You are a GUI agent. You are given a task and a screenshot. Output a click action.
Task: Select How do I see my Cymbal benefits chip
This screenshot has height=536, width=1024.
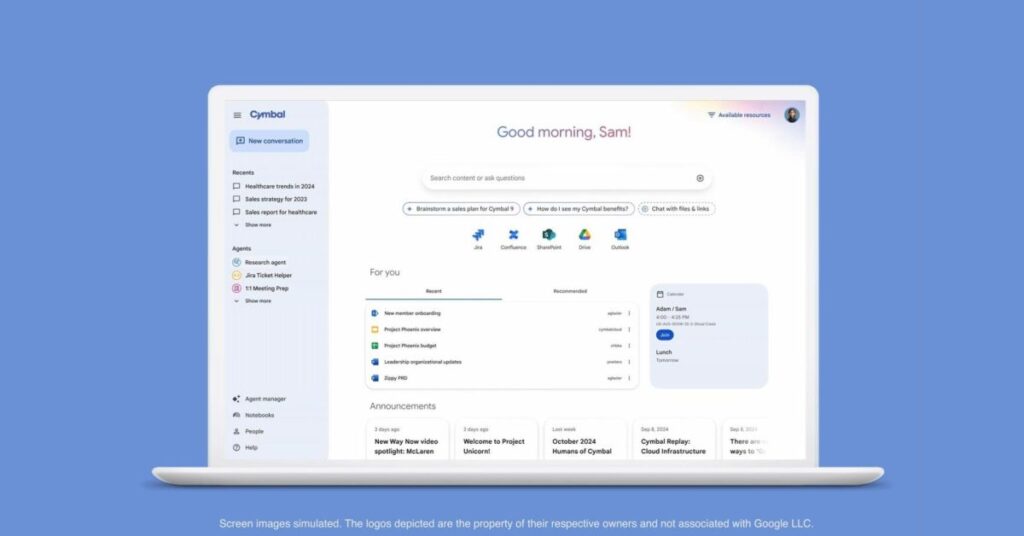pyautogui.click(x=579, y=209)
